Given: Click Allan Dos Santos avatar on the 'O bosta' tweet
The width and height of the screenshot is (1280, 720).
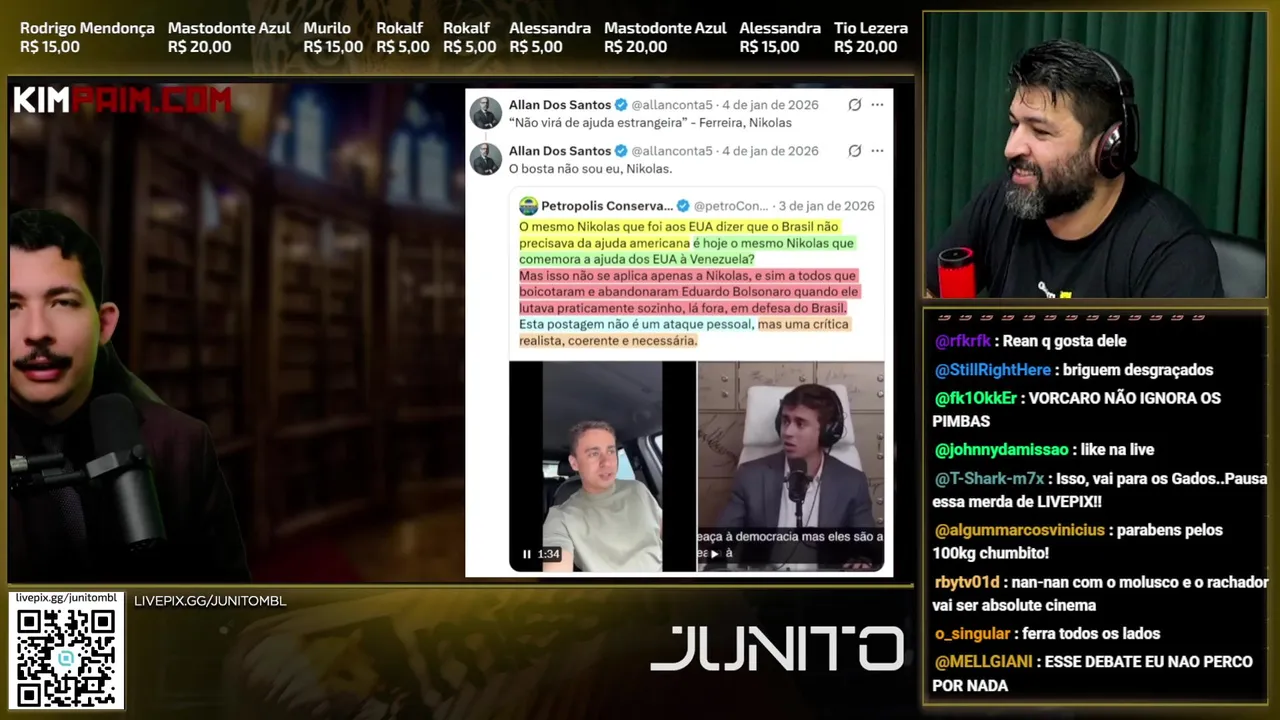Looking at the screenshot, I should (x=486, y=159).
